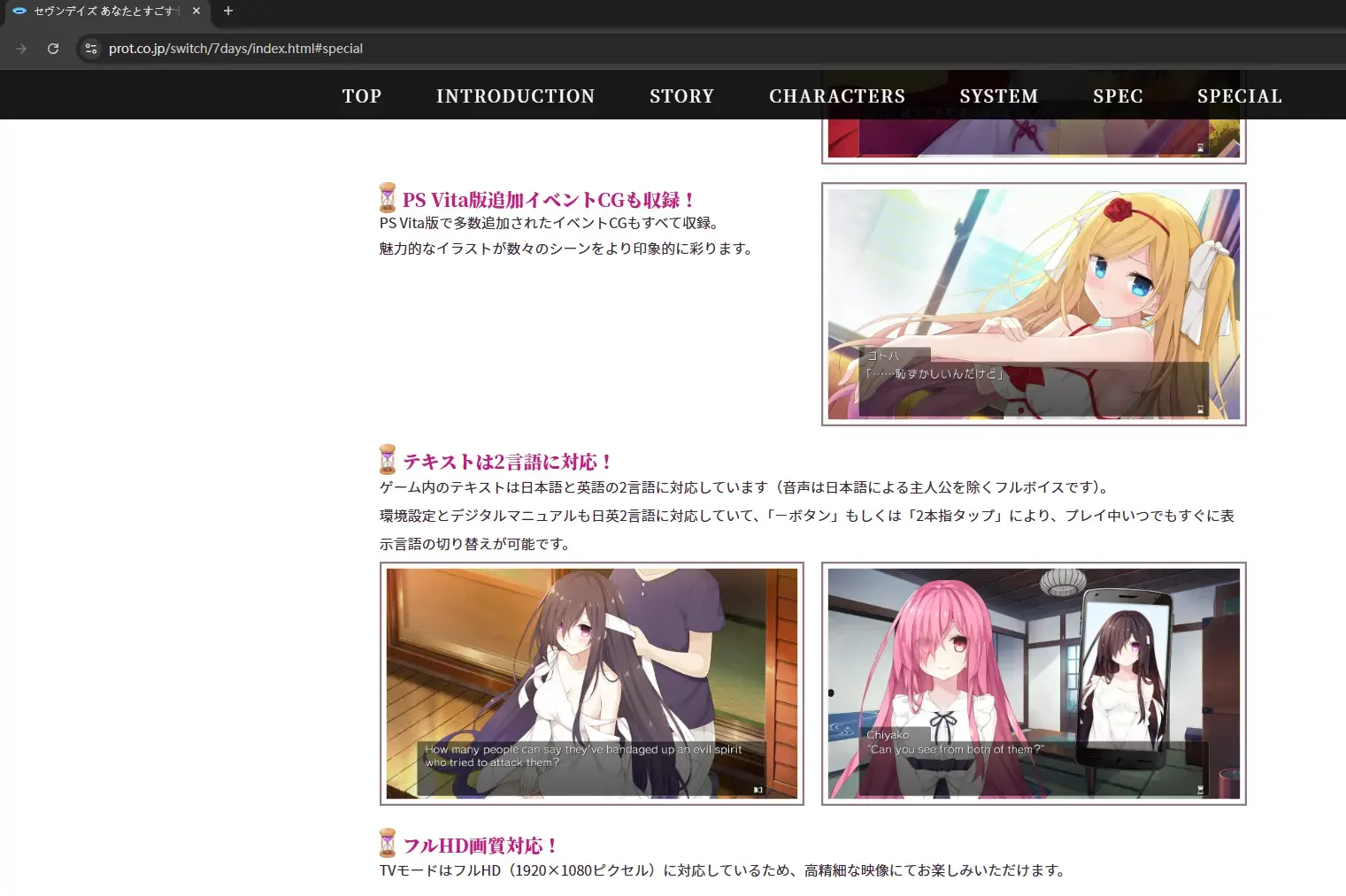Open the blonde girl event CG screenshot
This screenshot has height=896, width=1346.
point(1034,304)
